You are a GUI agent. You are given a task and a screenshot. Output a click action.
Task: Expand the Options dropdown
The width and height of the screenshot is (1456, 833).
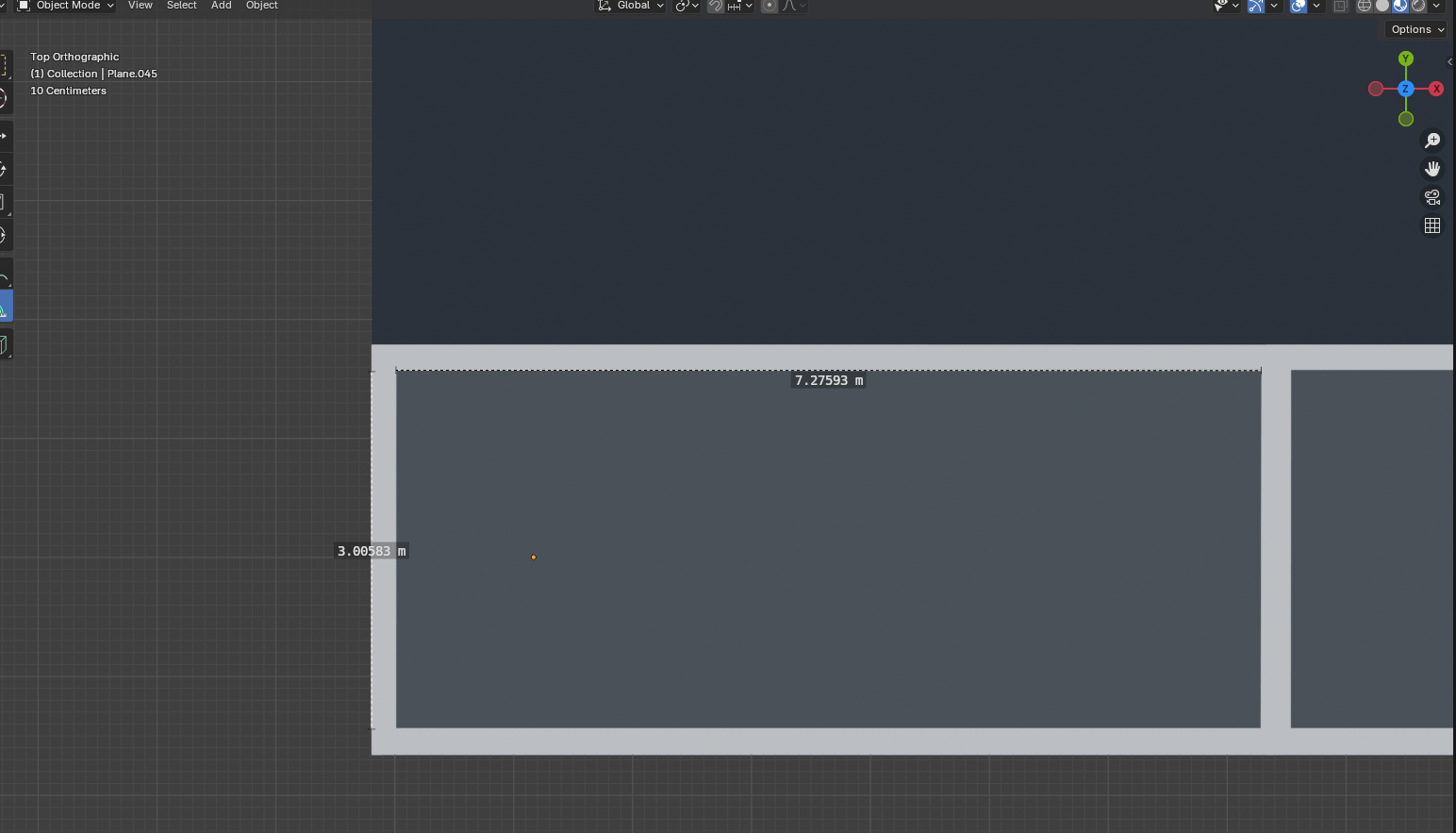click(x=1417, y=29)
